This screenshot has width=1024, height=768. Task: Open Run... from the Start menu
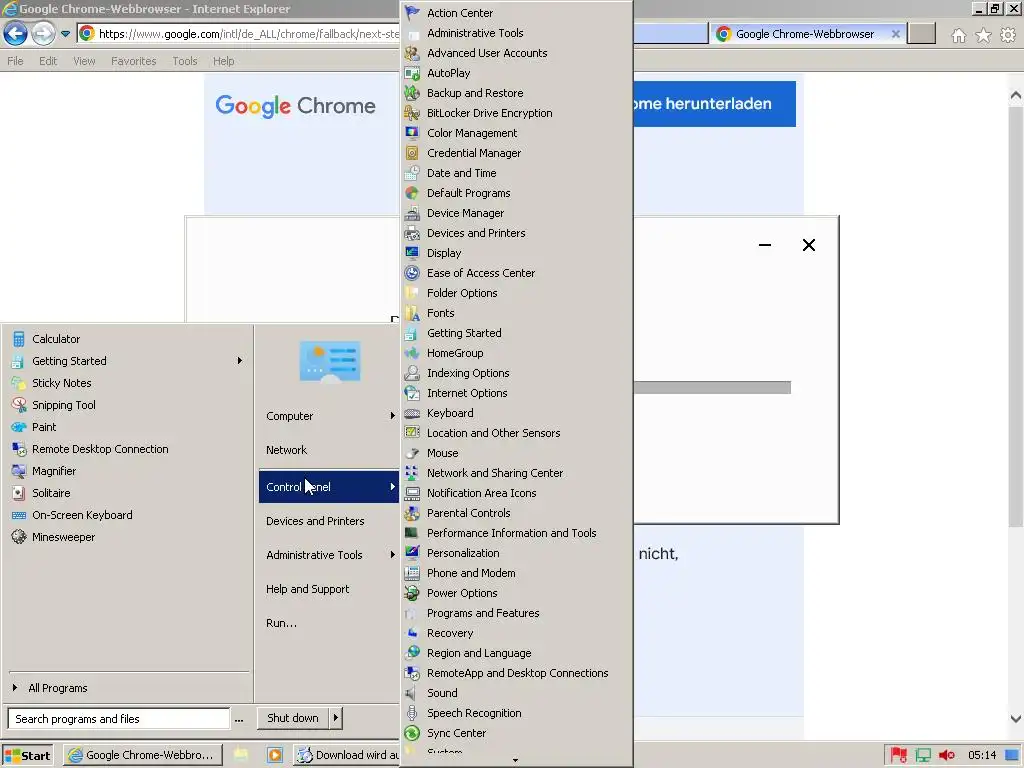pyautogui.click(x=281, y=623)
